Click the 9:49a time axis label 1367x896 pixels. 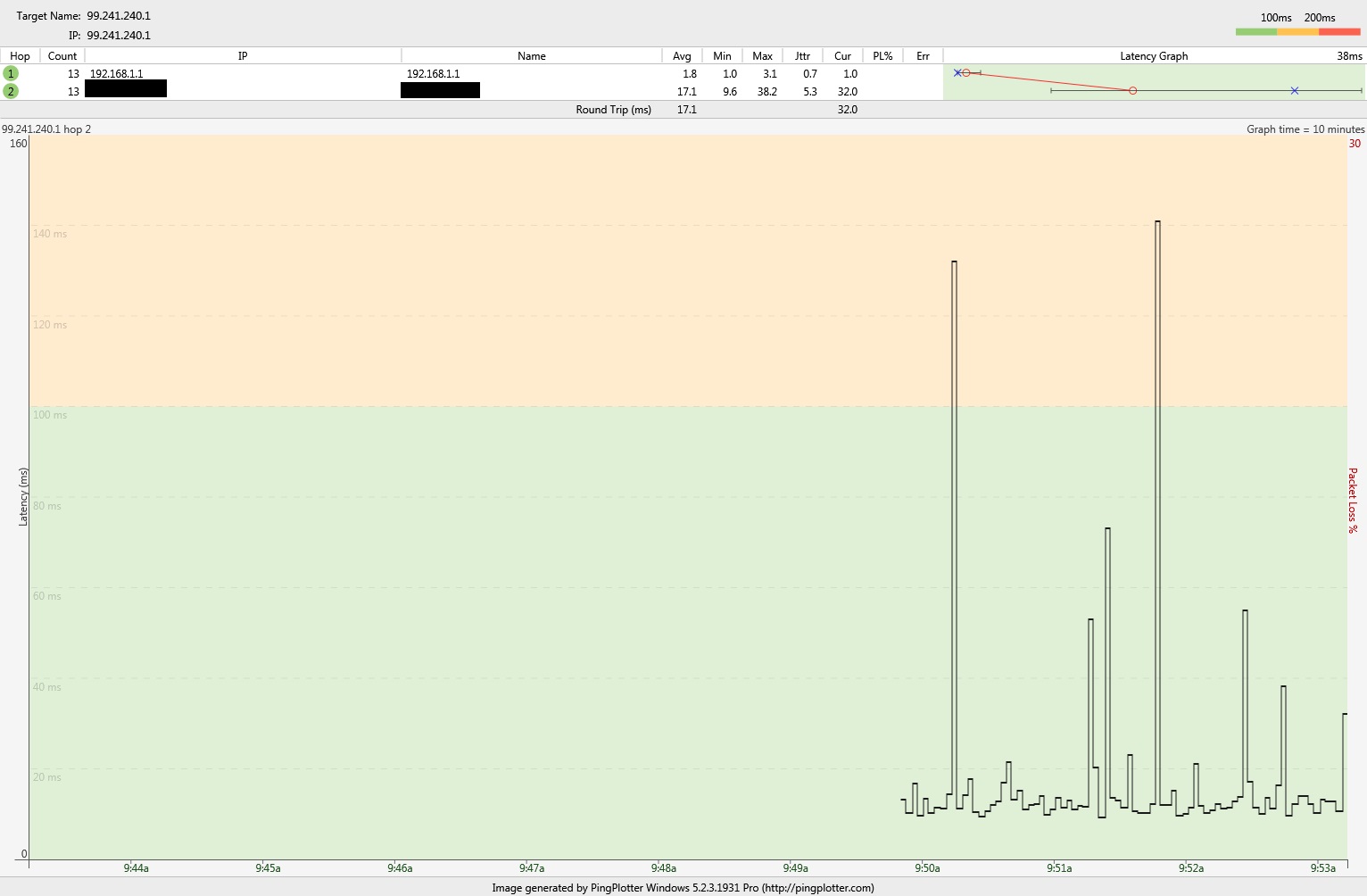click(x=796, y=868)
